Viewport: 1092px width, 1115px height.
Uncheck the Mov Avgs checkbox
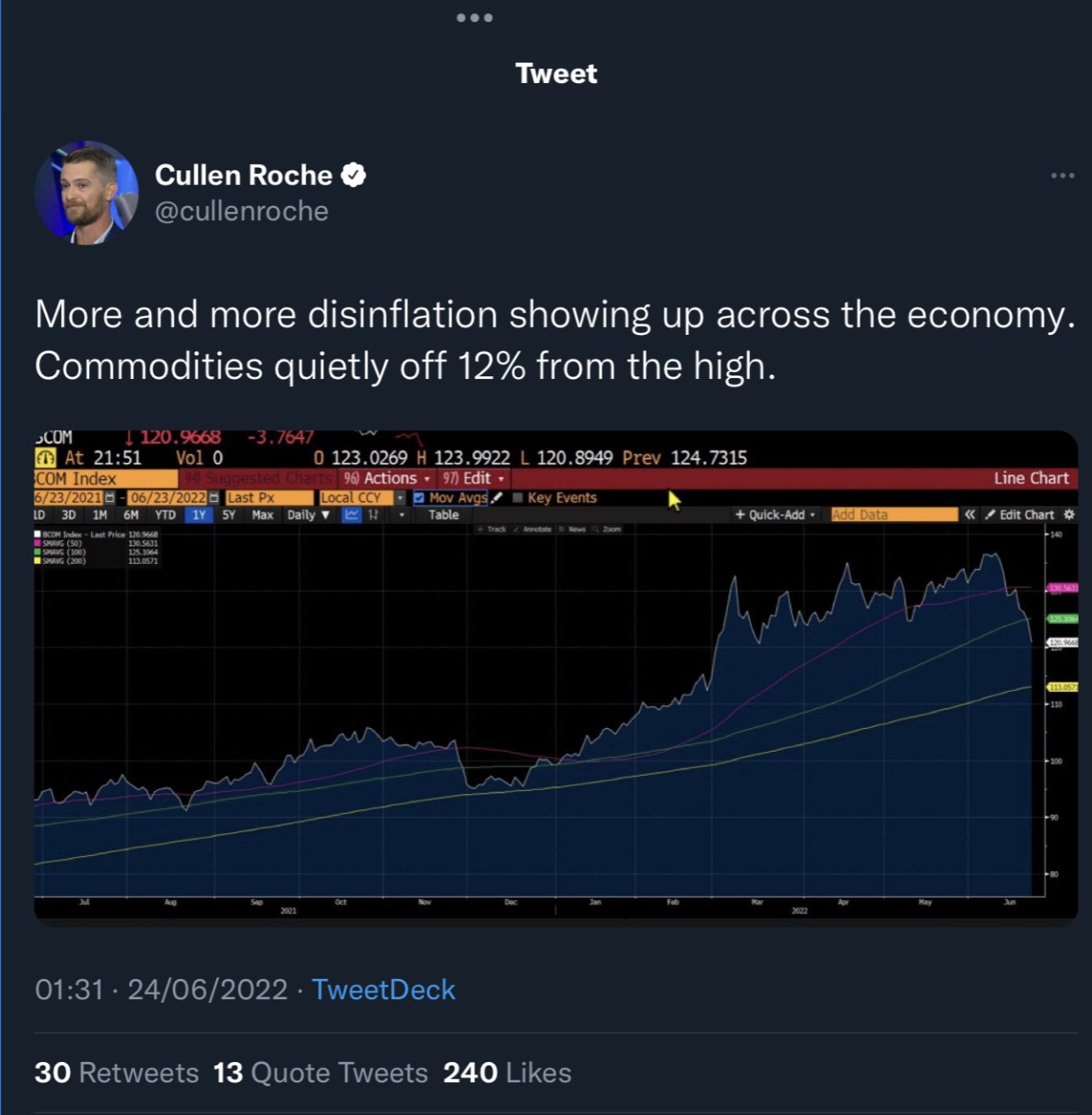click(x=419, y=497)
